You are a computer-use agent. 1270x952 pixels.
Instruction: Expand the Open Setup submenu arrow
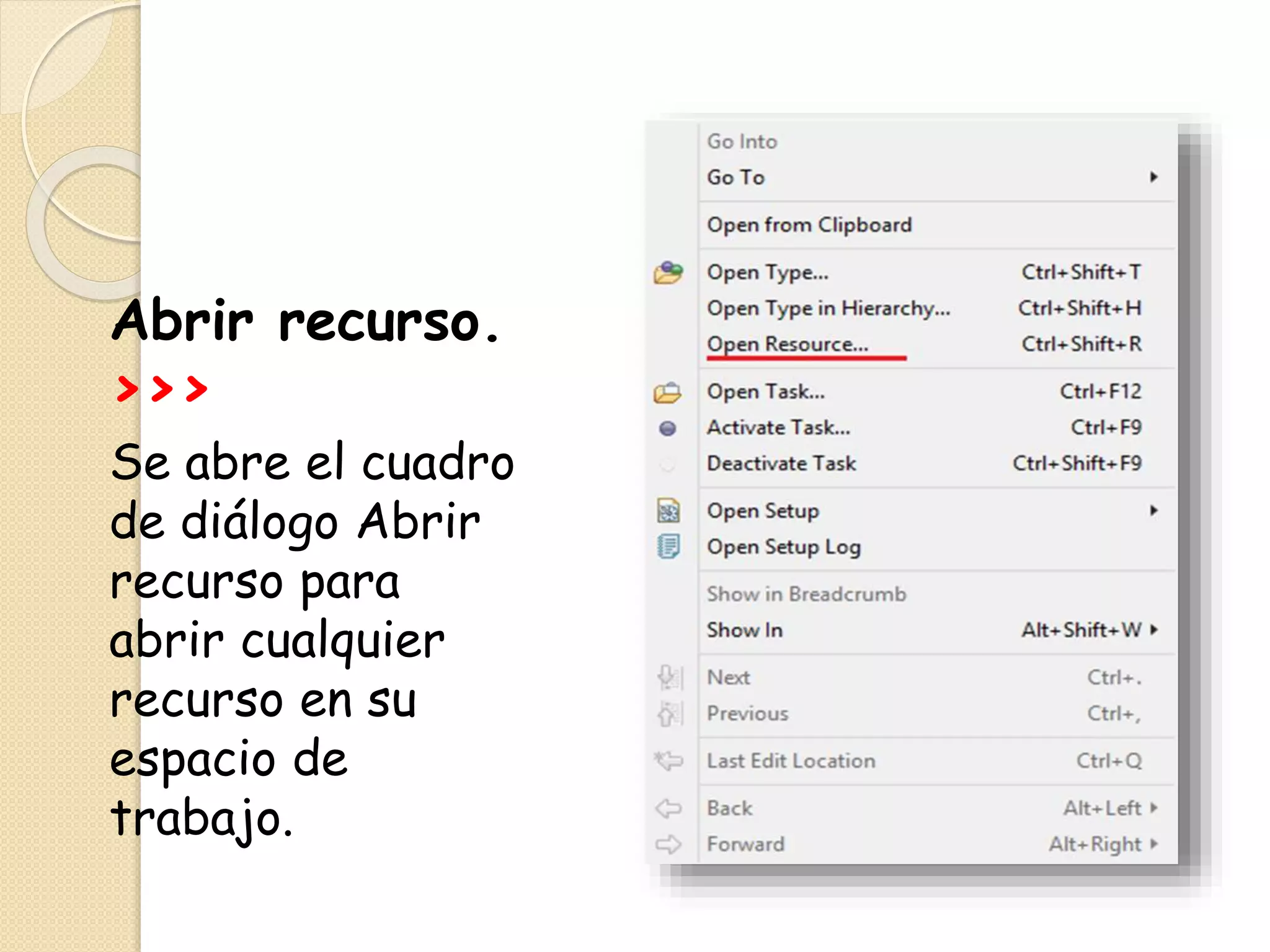point(1153,511)
